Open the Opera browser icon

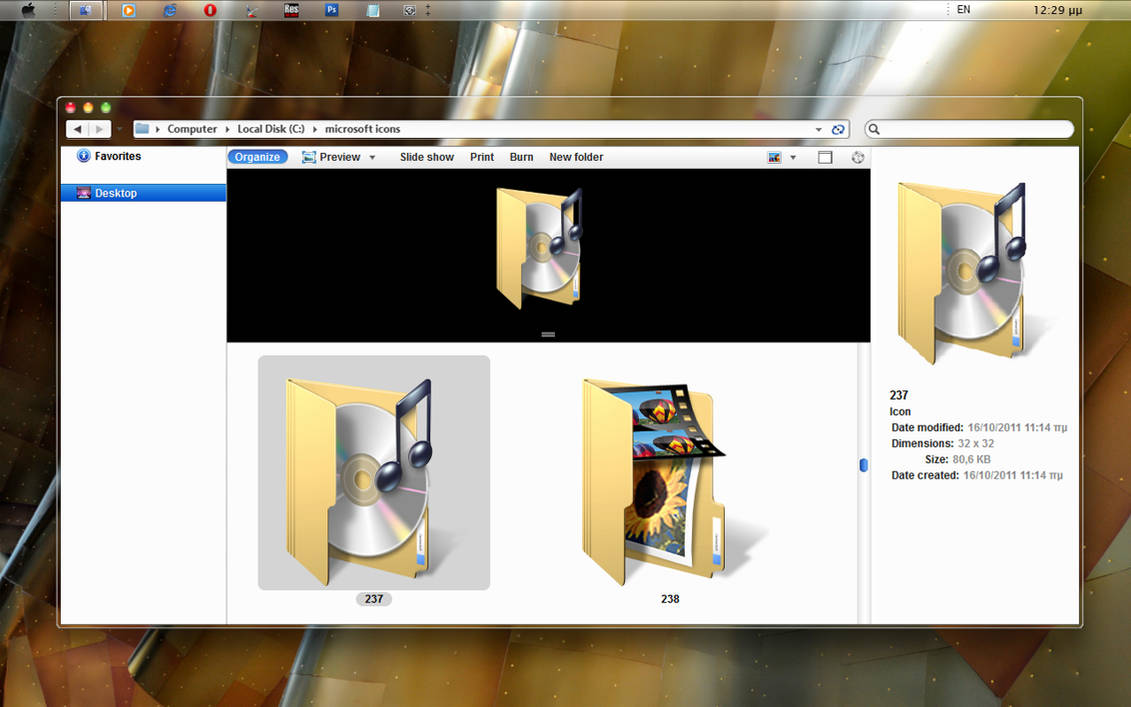(x=210, y=10)
